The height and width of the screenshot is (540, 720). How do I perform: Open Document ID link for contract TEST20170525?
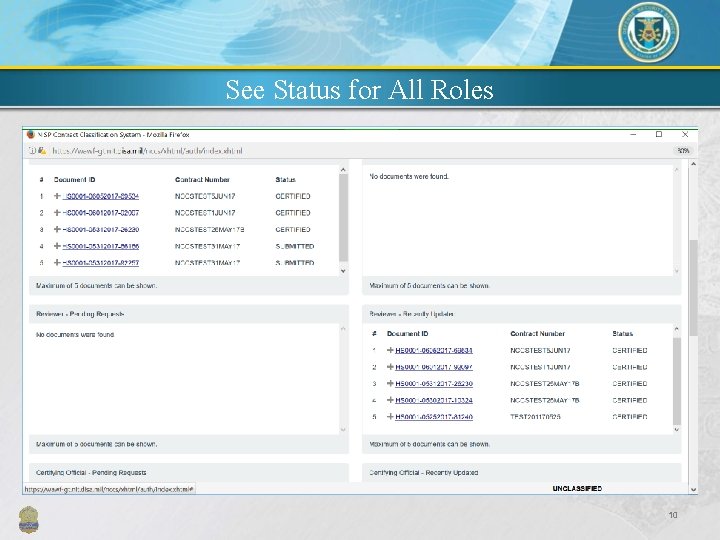click(x=434, y=416)
